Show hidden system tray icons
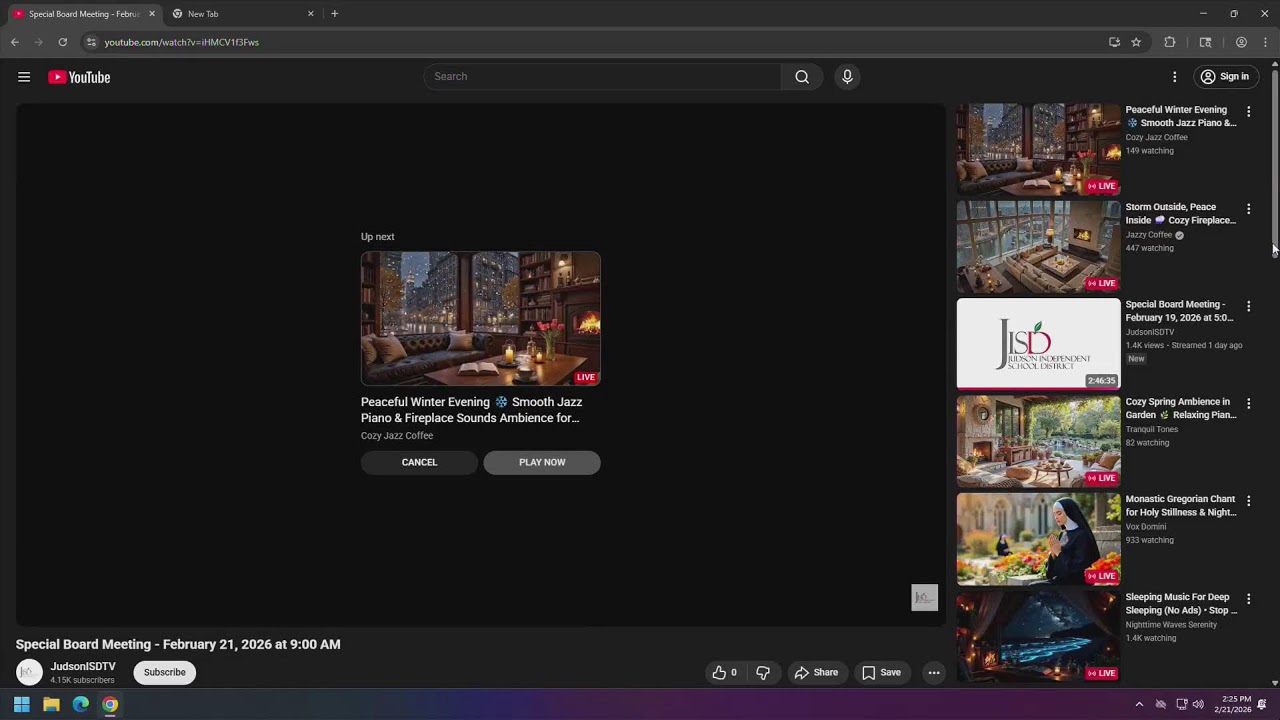The height and width of the screenshot is (720, 1280). (1139, 704)
